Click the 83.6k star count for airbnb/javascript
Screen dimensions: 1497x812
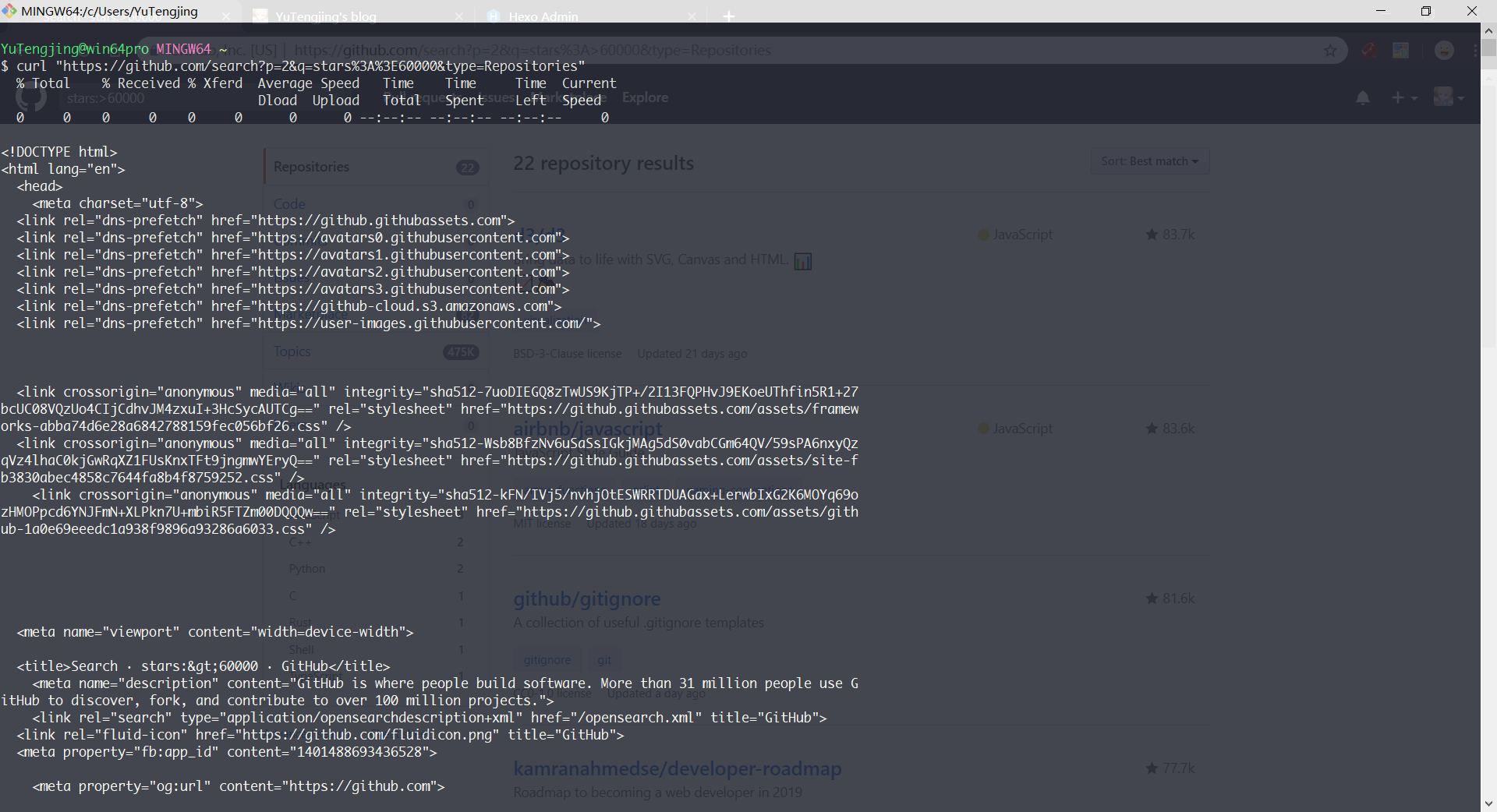point(1170,429)
